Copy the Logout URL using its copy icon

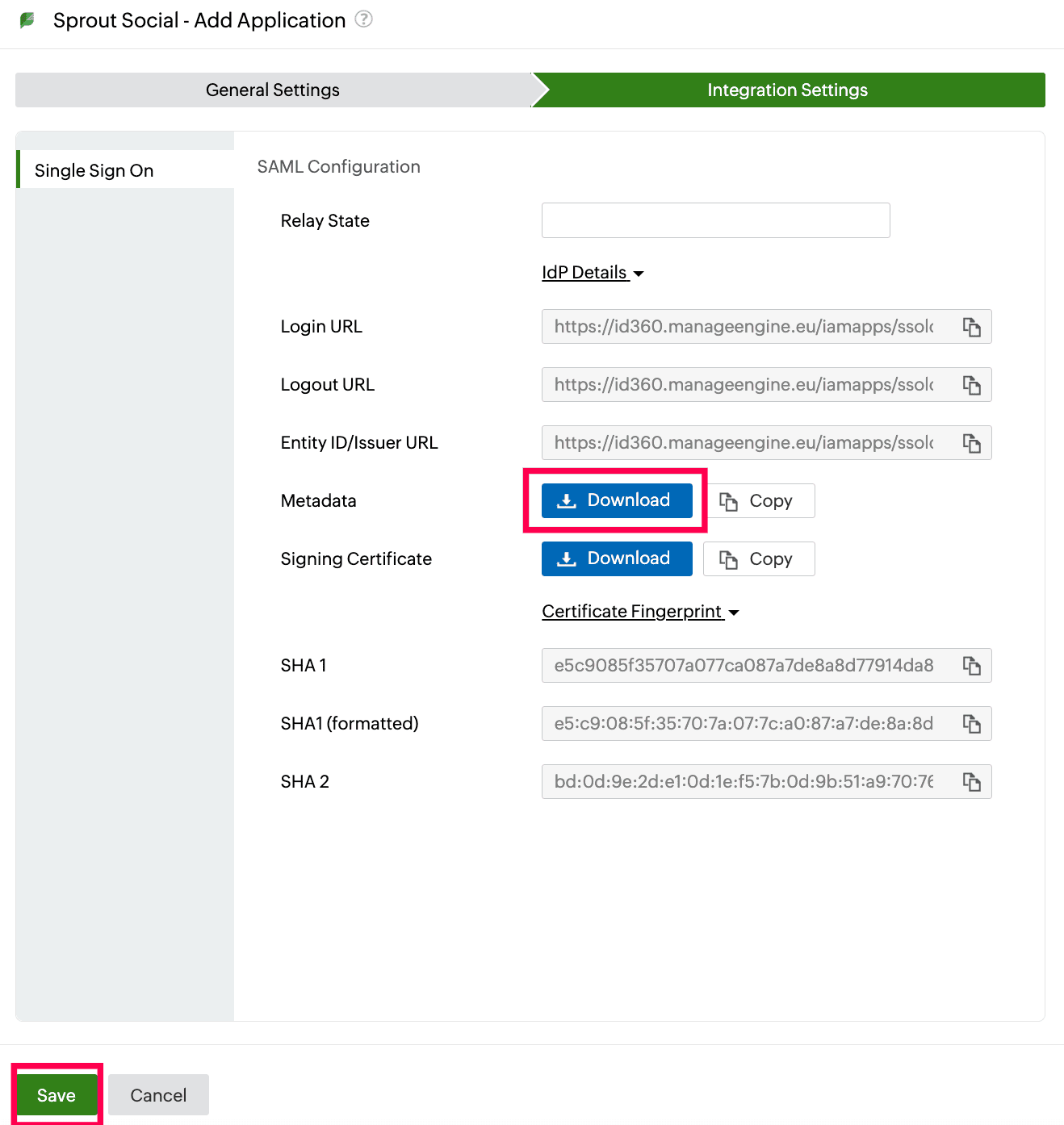click(x=972, y=384)
